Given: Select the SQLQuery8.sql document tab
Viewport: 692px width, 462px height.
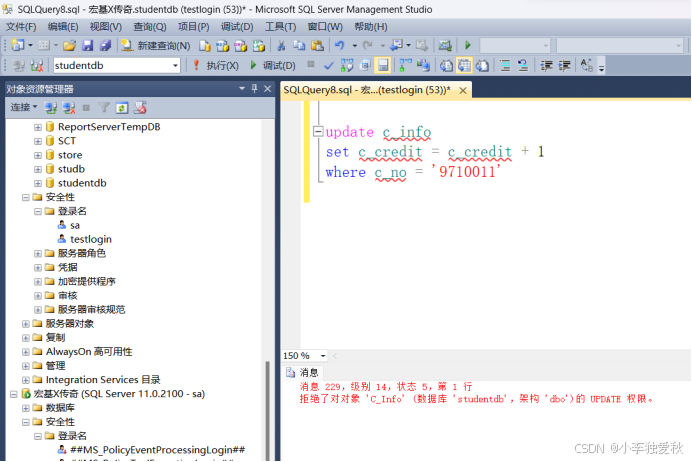Looking at the screenshot, I should coord(367,90).
